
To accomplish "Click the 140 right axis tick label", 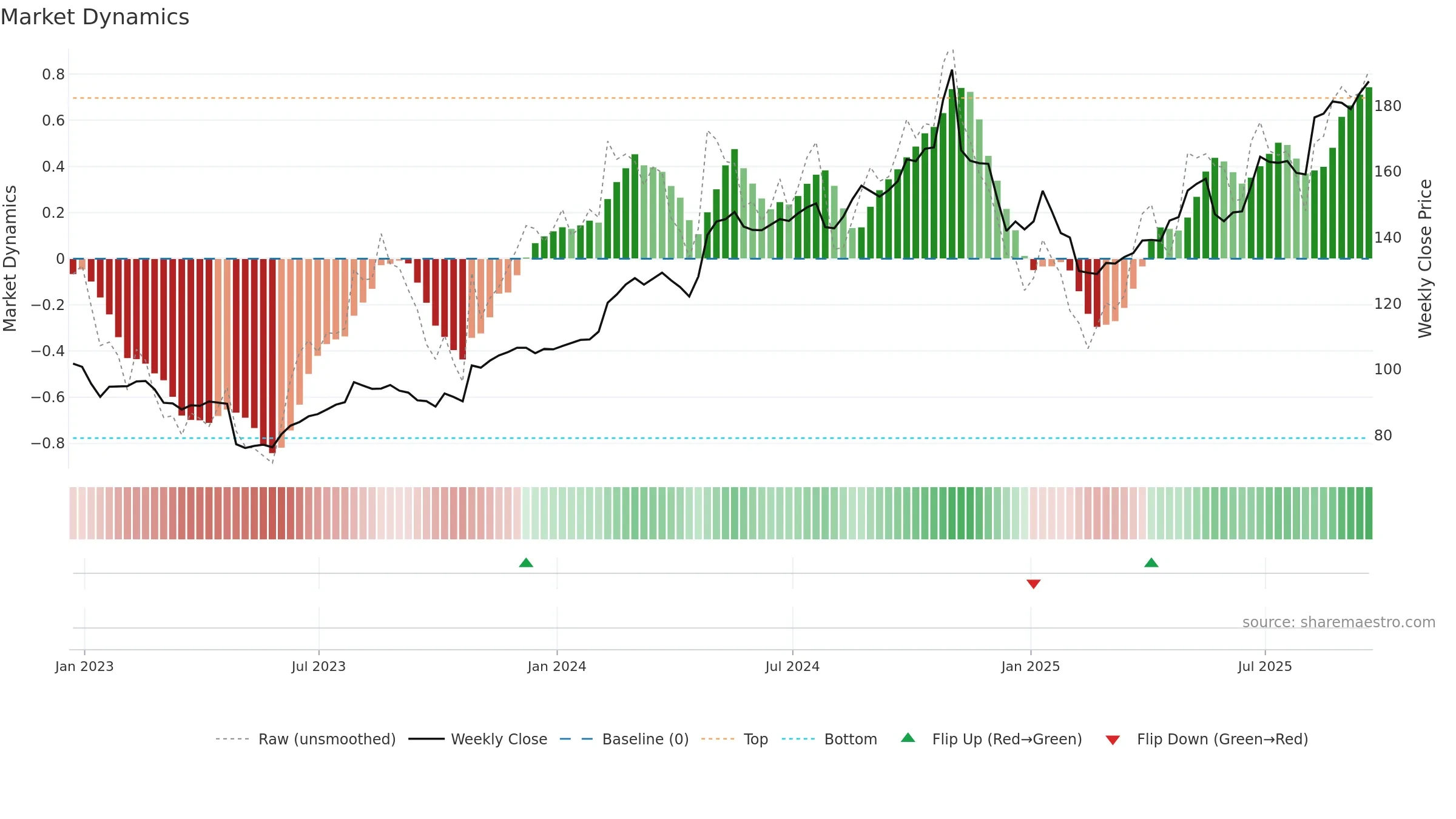I will [1388, 238].
